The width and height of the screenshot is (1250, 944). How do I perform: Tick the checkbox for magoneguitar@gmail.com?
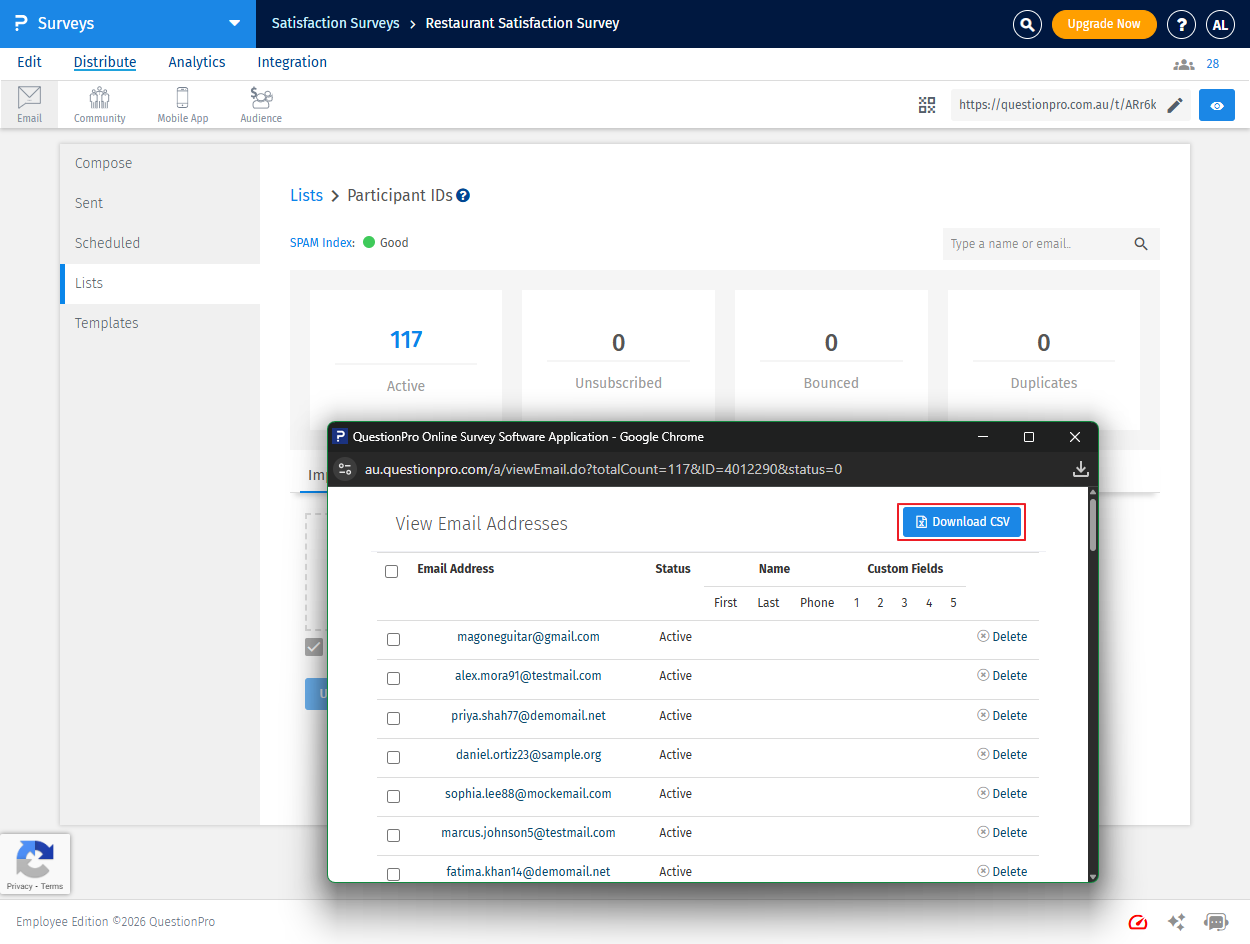tap(393, 639)
